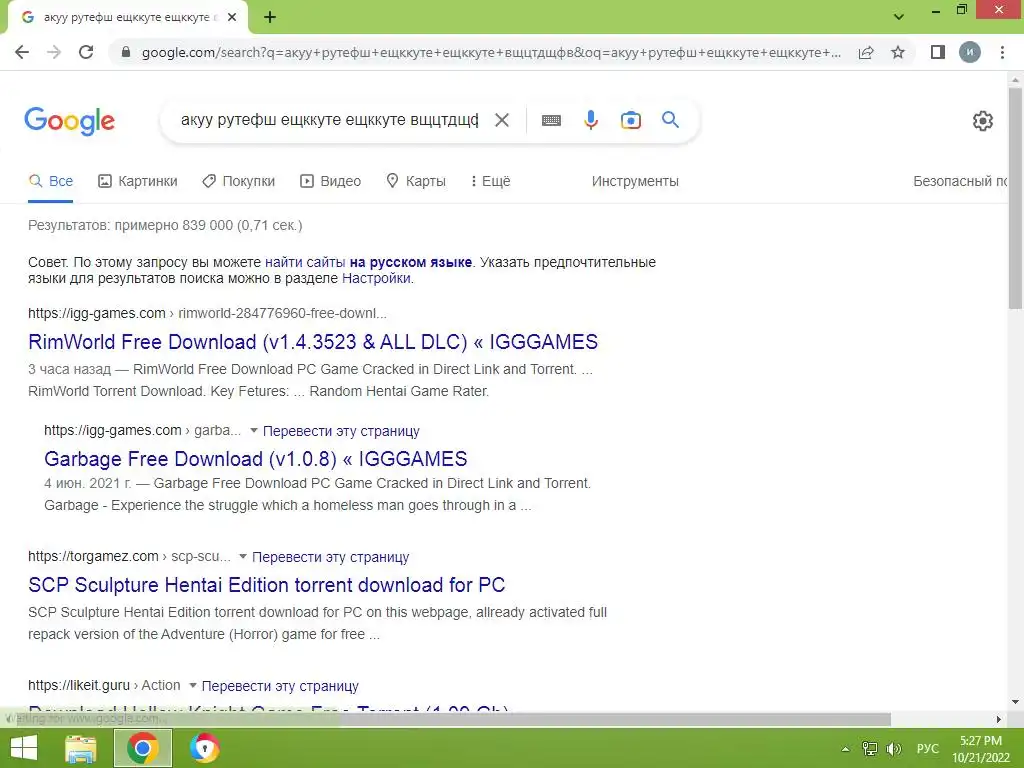This screenshot has width=1024, height=768.
Task: Show hidden system tray icons
Action: pyautogui.click(x=846, y=749)
